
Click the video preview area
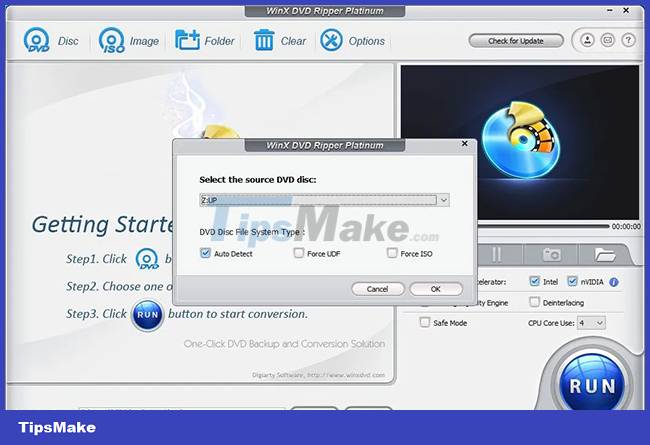[520, 142]
